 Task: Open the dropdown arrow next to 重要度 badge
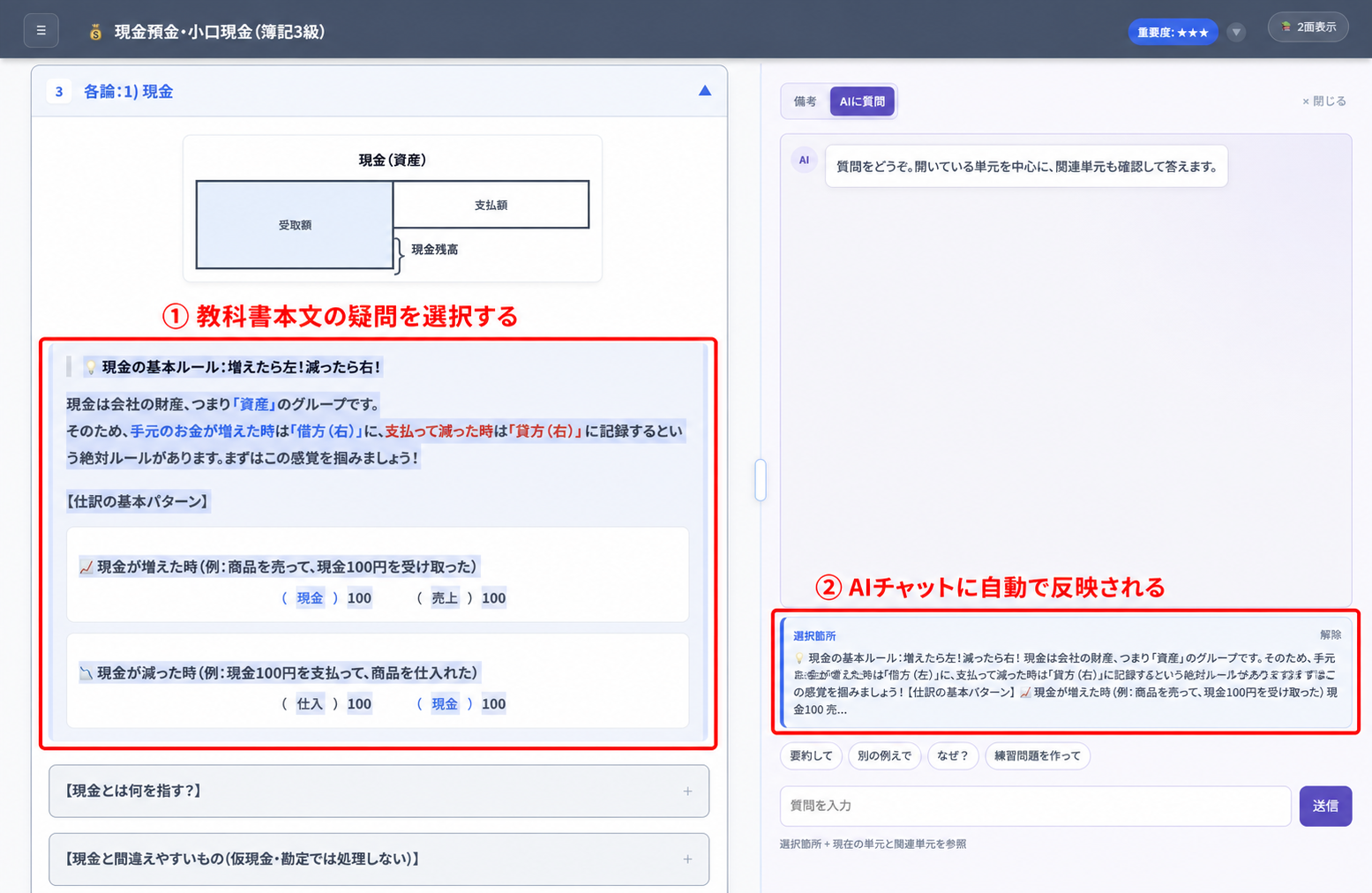[1236, 33]
